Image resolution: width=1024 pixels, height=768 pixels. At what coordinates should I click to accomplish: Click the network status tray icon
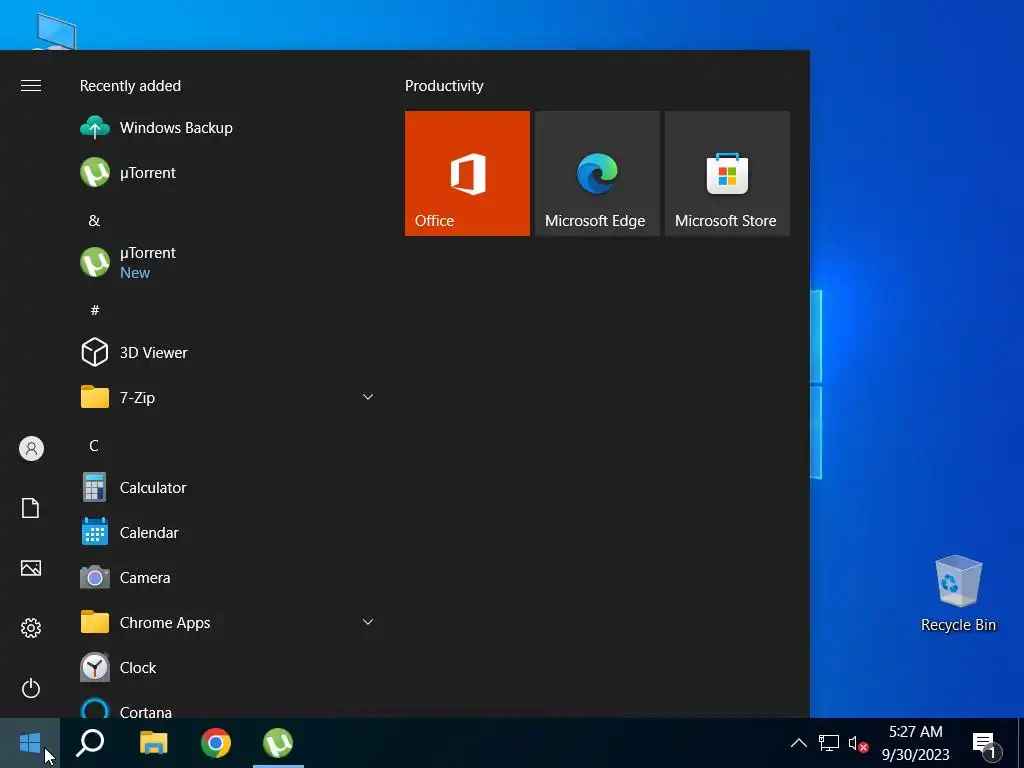coord(829,743)
